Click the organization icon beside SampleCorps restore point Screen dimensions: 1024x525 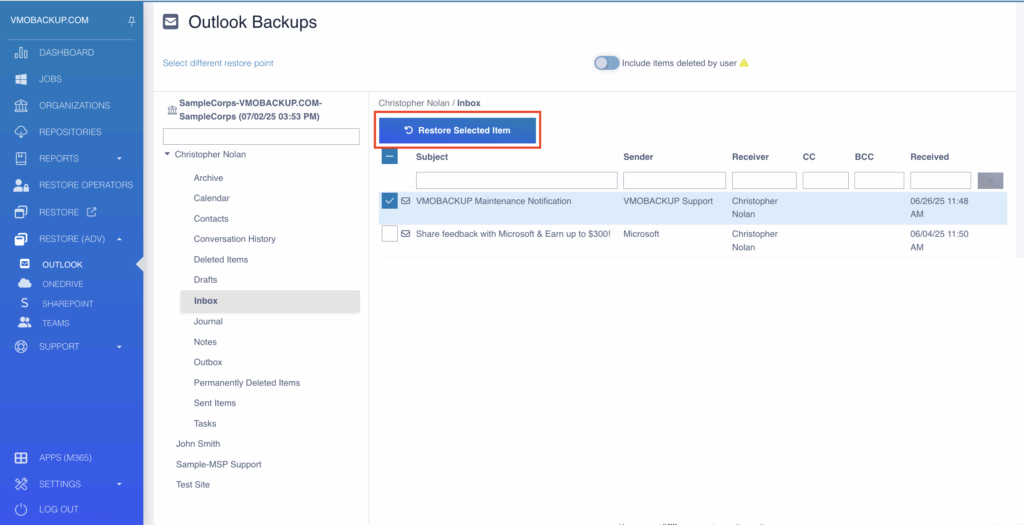click(172, 110)
